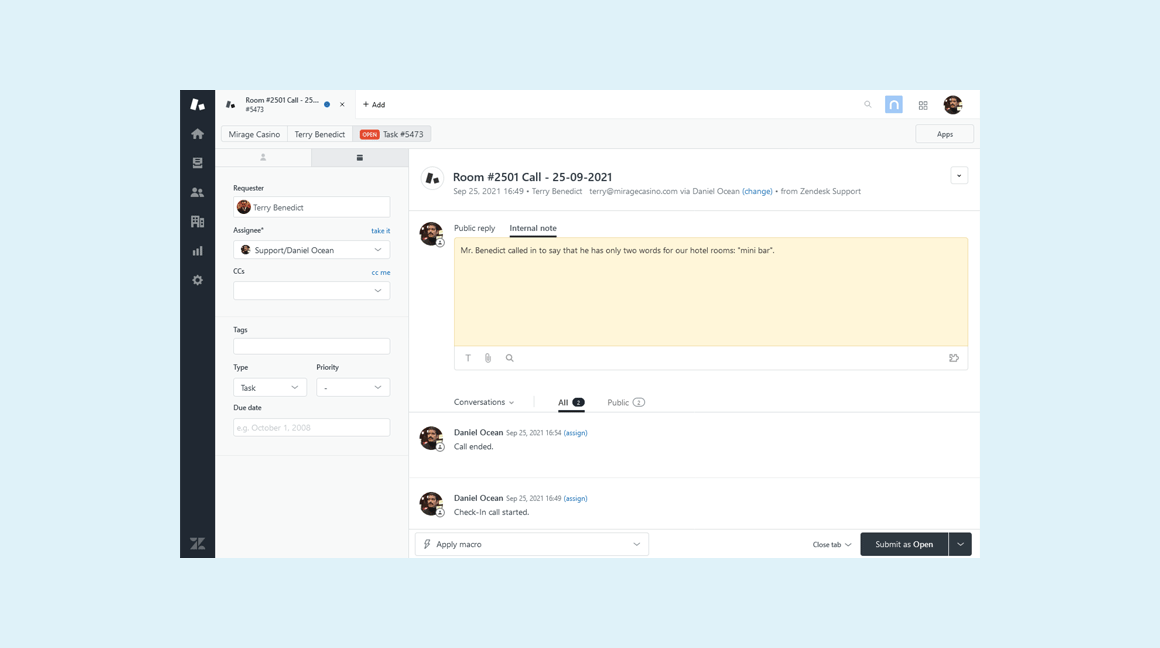This screenshot has width=1160, height=648.
Task: Open the Priority dropdown
Action: 353,387
